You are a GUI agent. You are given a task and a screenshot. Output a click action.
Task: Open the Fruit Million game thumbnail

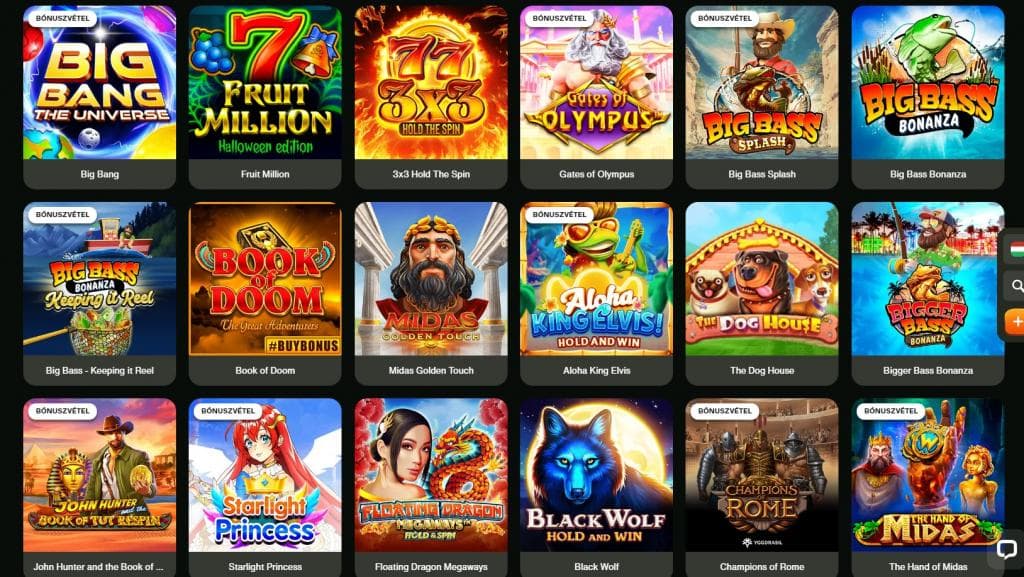(x=265, y=82)
